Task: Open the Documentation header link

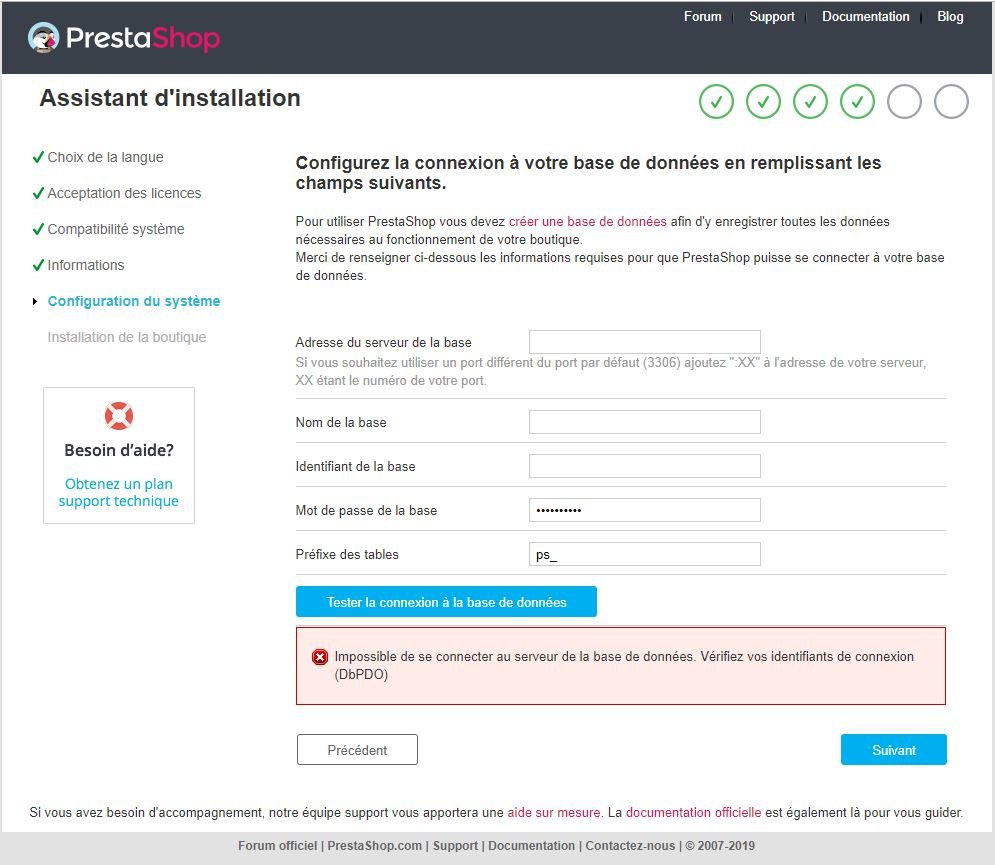Action: 865,17
